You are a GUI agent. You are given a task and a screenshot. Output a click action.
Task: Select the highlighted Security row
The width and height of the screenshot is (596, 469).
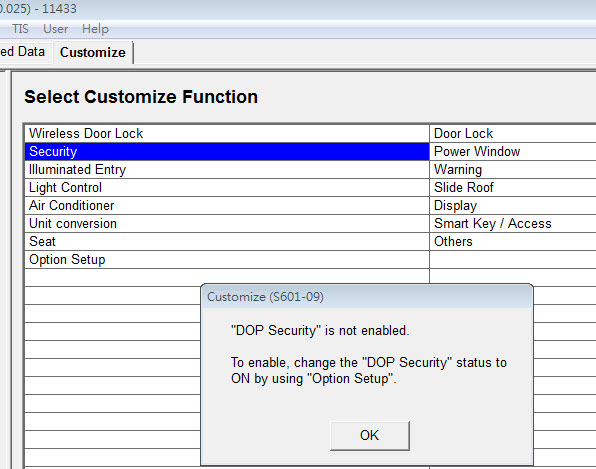[x=227, y=152]
